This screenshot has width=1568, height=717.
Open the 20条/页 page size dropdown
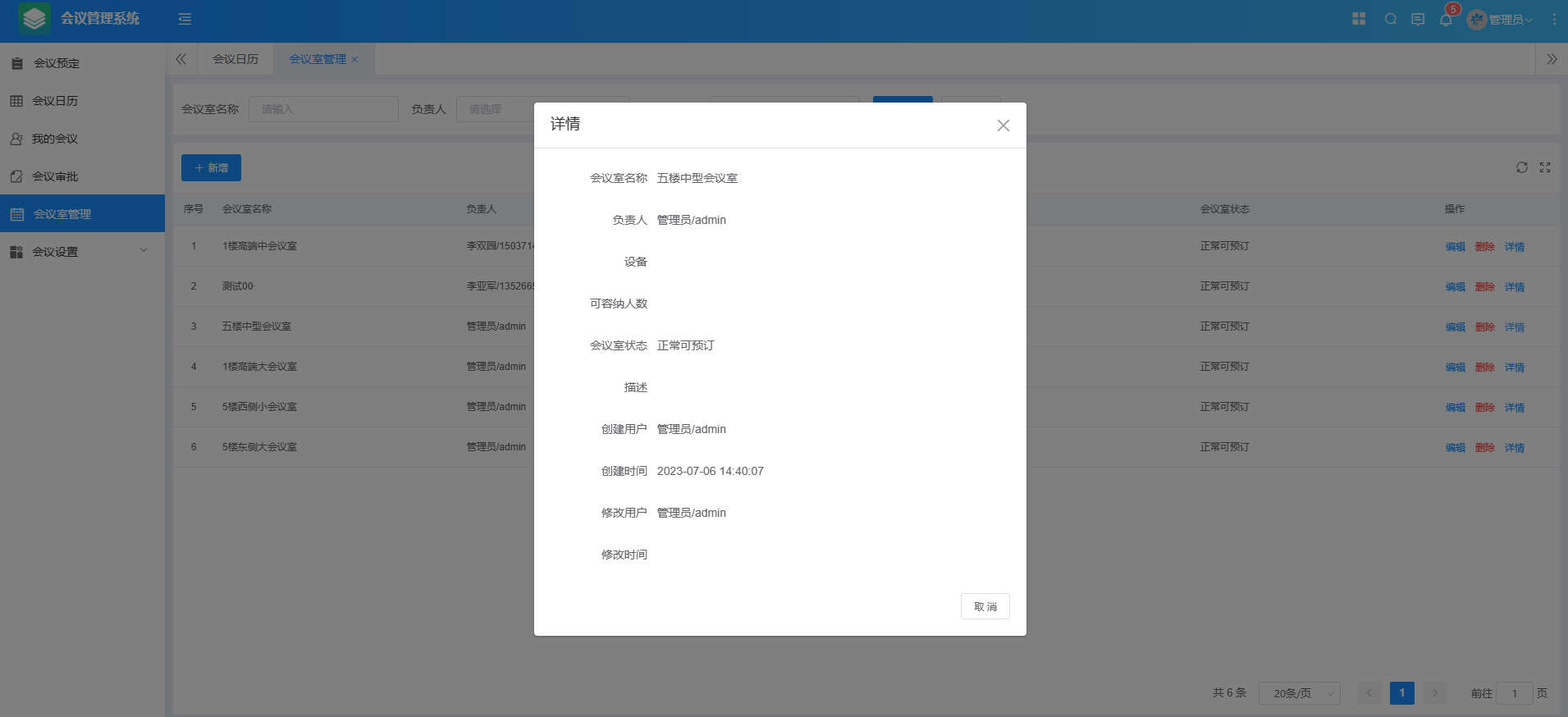tap(1299, 693)
